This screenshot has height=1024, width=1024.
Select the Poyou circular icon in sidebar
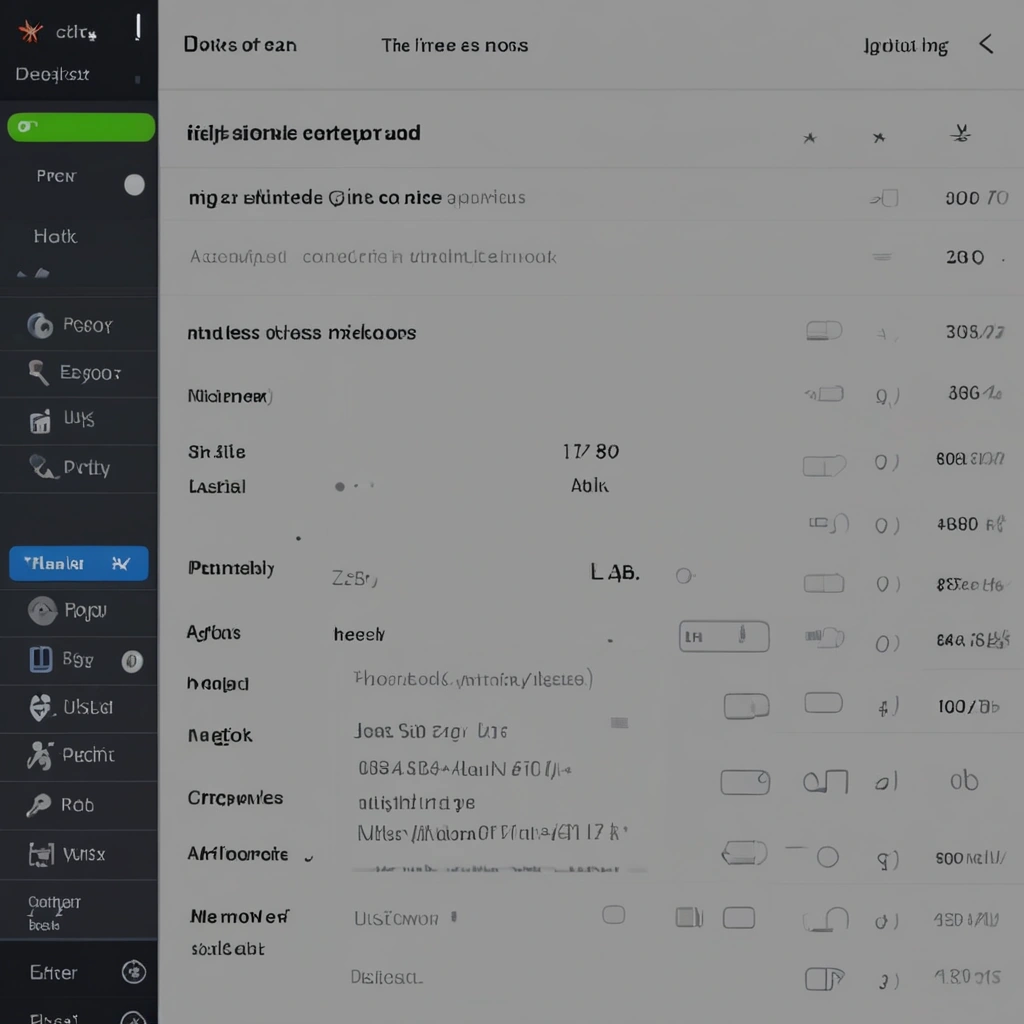[42, 611]
